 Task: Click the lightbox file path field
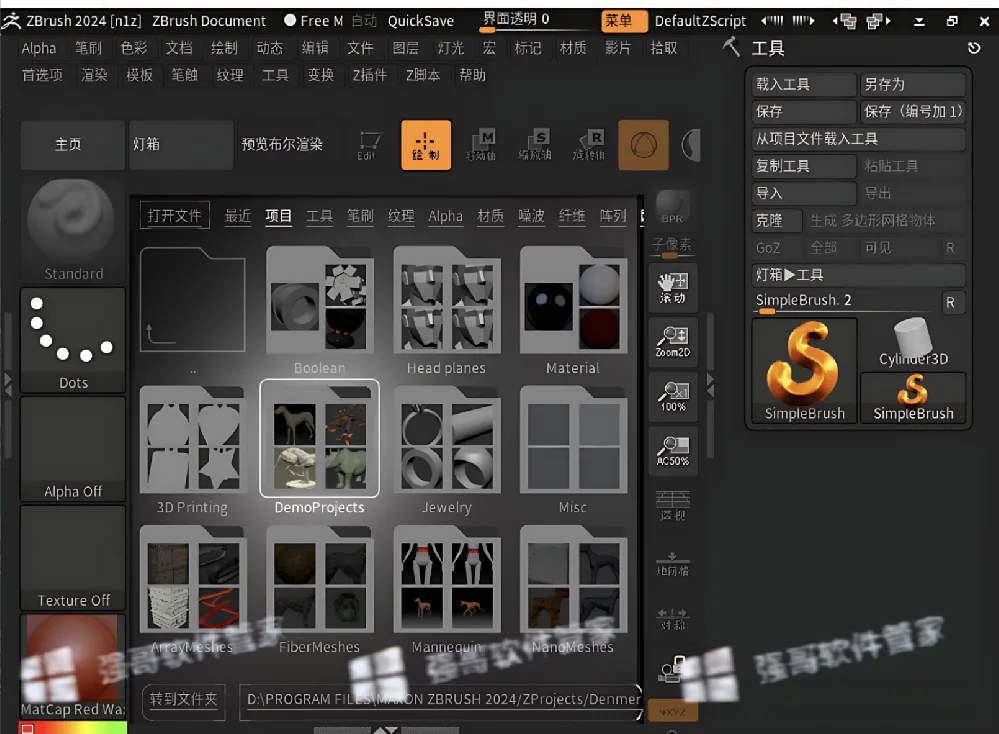click(x=441, y=700)
